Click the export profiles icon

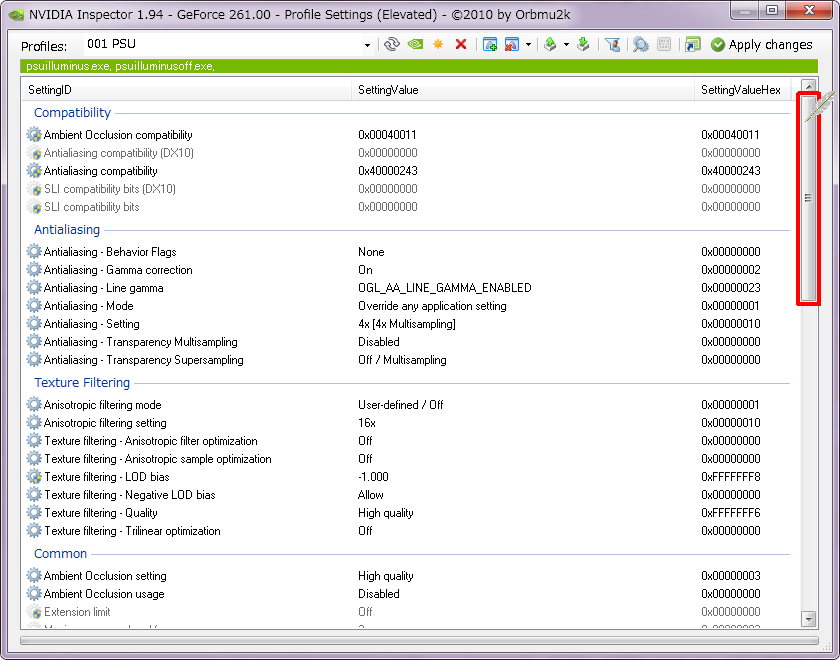[x=550, y=44]
